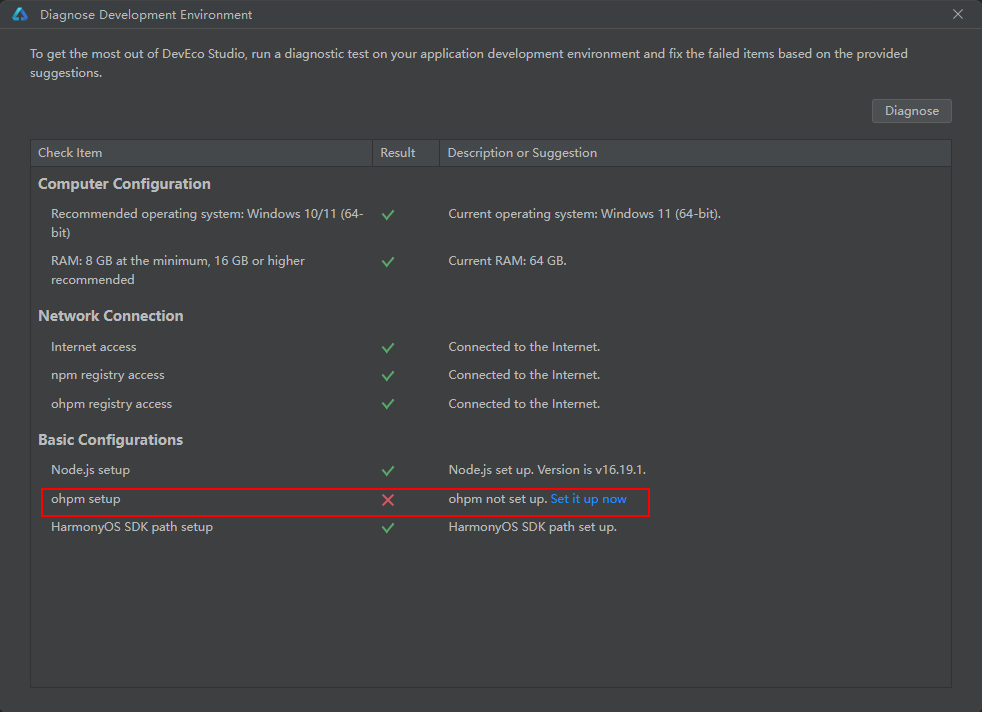Select the 'RAM: 8 GB at the minimum' item
Viewport: 982px width, 712px height.
tap(178, 270)
